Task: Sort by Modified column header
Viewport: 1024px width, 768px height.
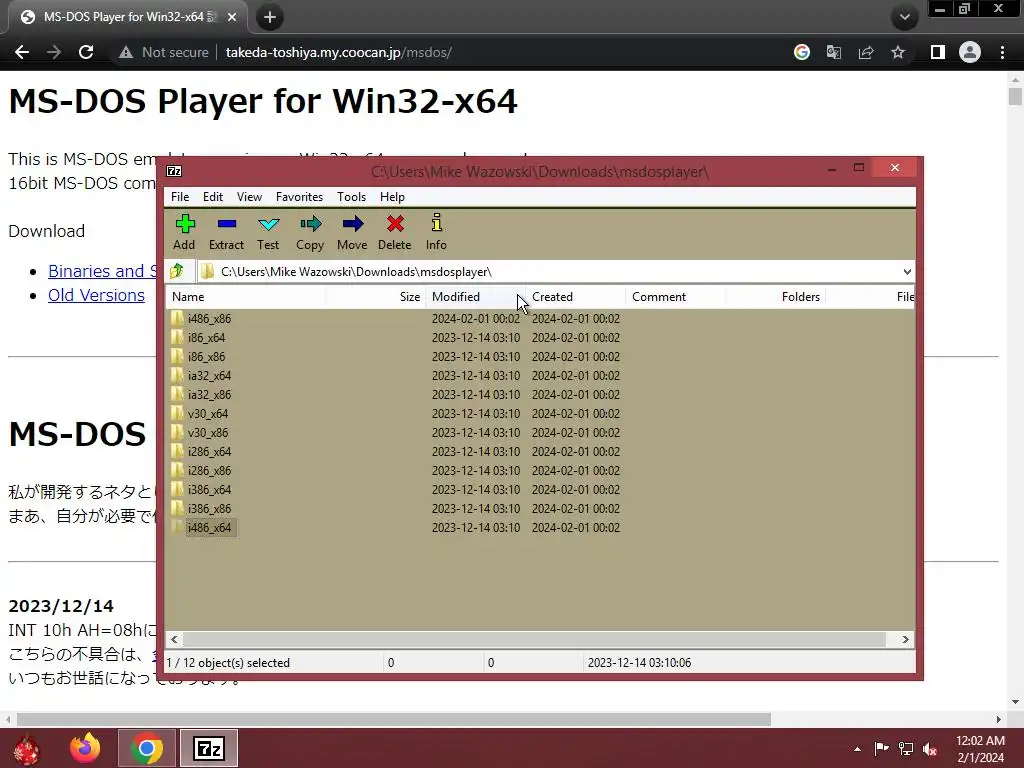Action: tap(475, 296)
